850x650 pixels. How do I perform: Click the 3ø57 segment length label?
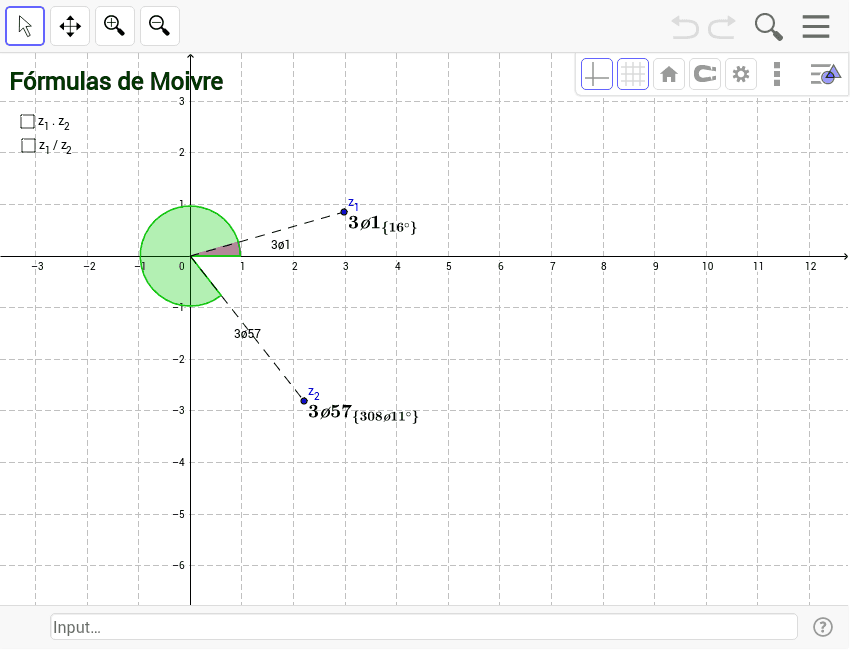[247, 334]
